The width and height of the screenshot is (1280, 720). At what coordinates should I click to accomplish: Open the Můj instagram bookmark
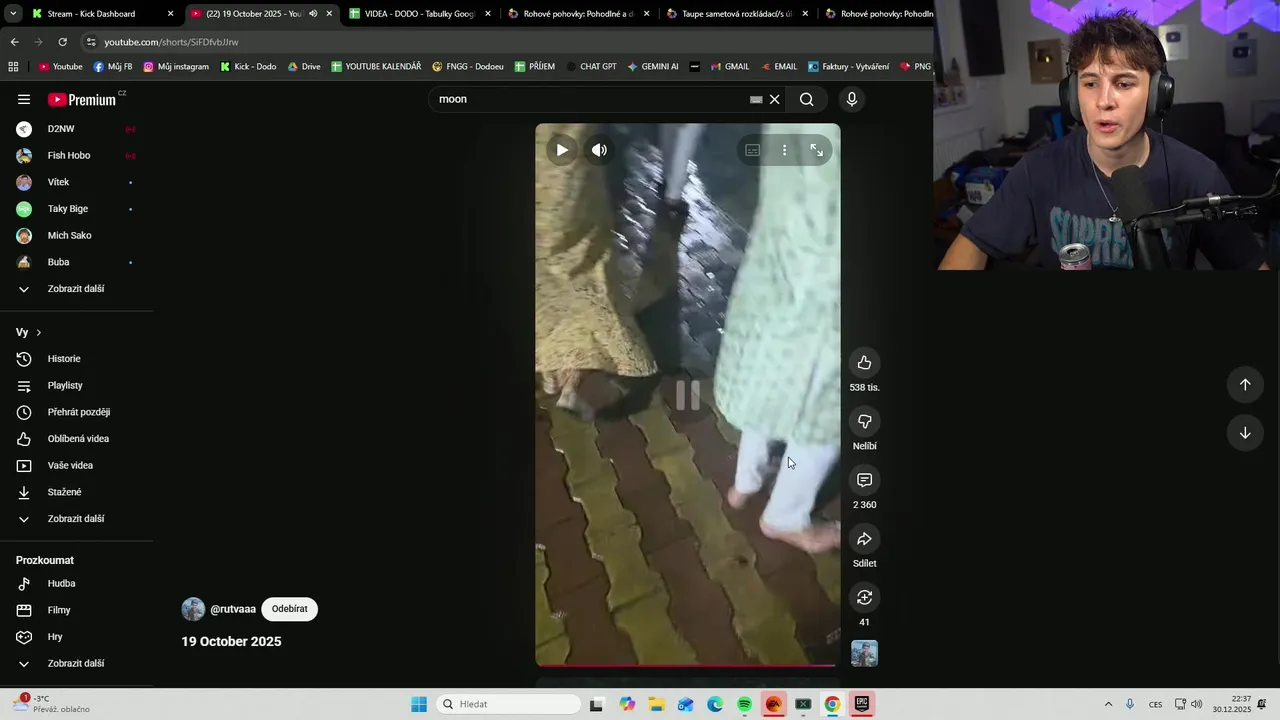pyautogui.click(x=176, y=67)
